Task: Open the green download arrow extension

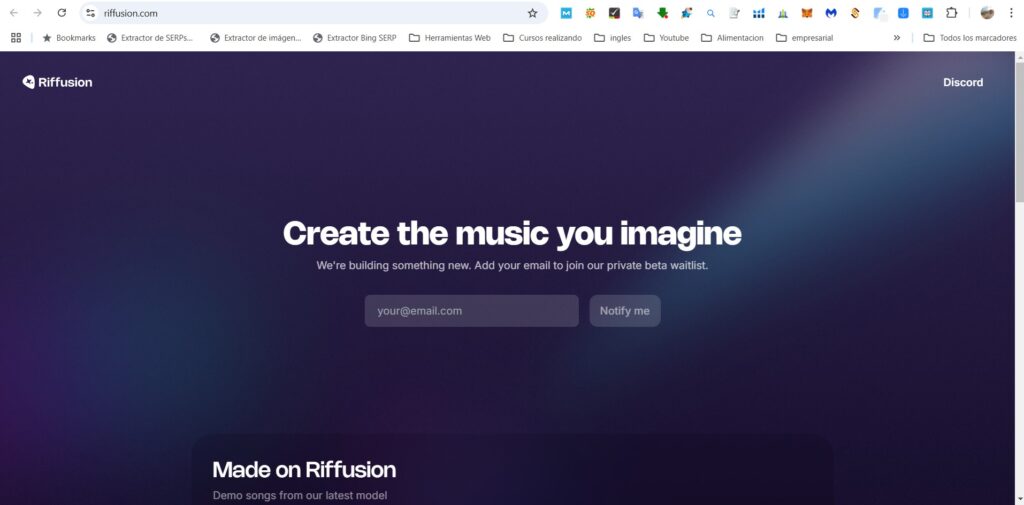Action: coord(662,13)
